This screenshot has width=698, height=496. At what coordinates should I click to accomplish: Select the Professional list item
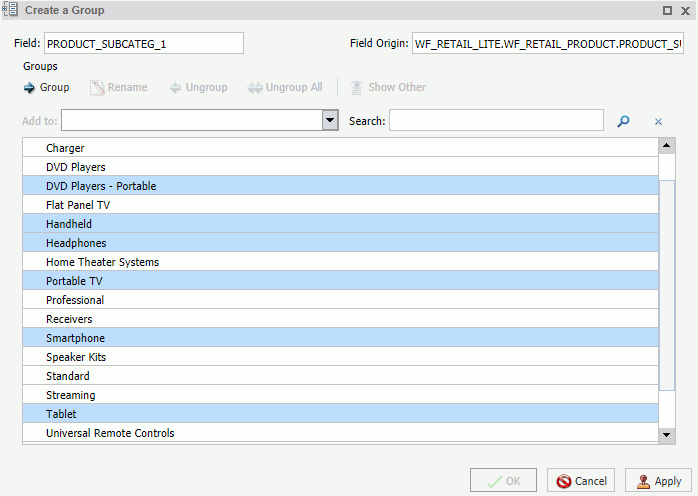coord(341,300)
